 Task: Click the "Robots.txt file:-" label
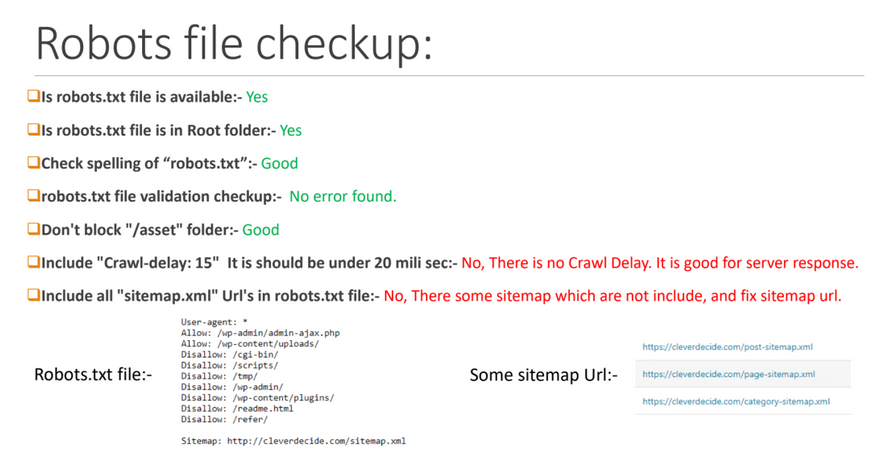tap(93, 375)
